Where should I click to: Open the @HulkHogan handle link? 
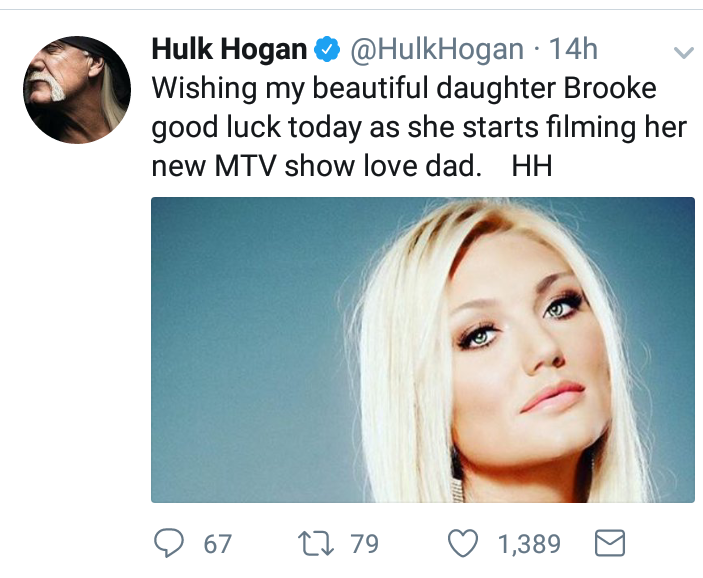tap(437, 49)
